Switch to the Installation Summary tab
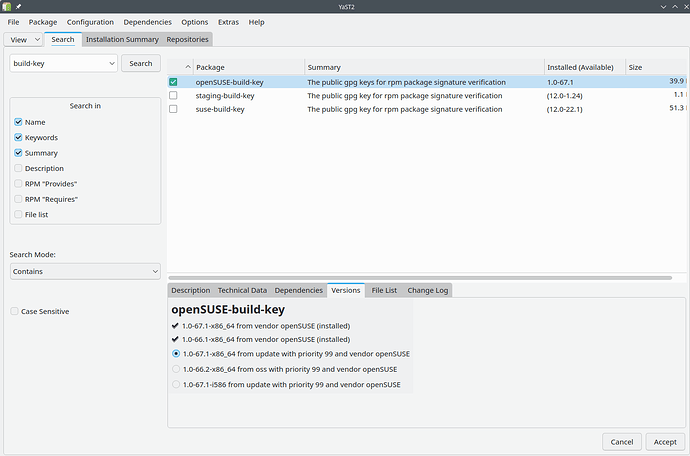690x456 pixels. coord(122,39)
